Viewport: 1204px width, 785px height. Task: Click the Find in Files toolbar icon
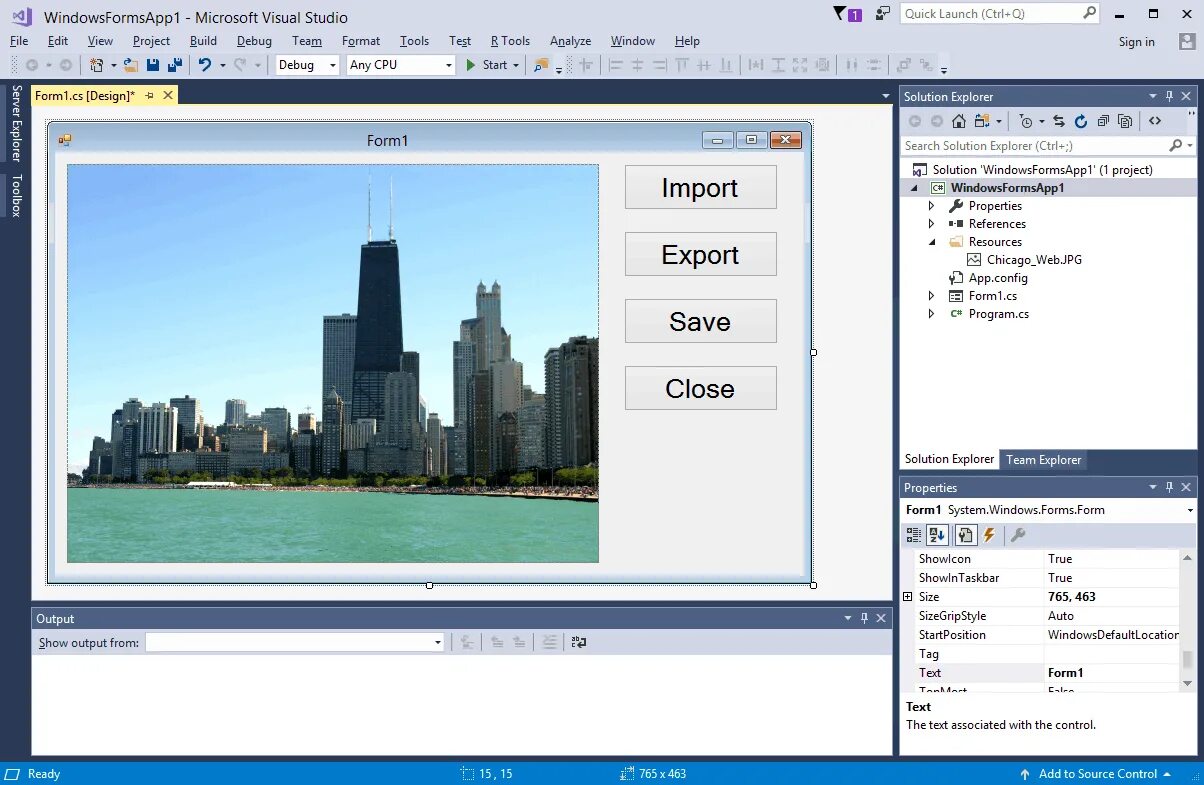[540, 65]
